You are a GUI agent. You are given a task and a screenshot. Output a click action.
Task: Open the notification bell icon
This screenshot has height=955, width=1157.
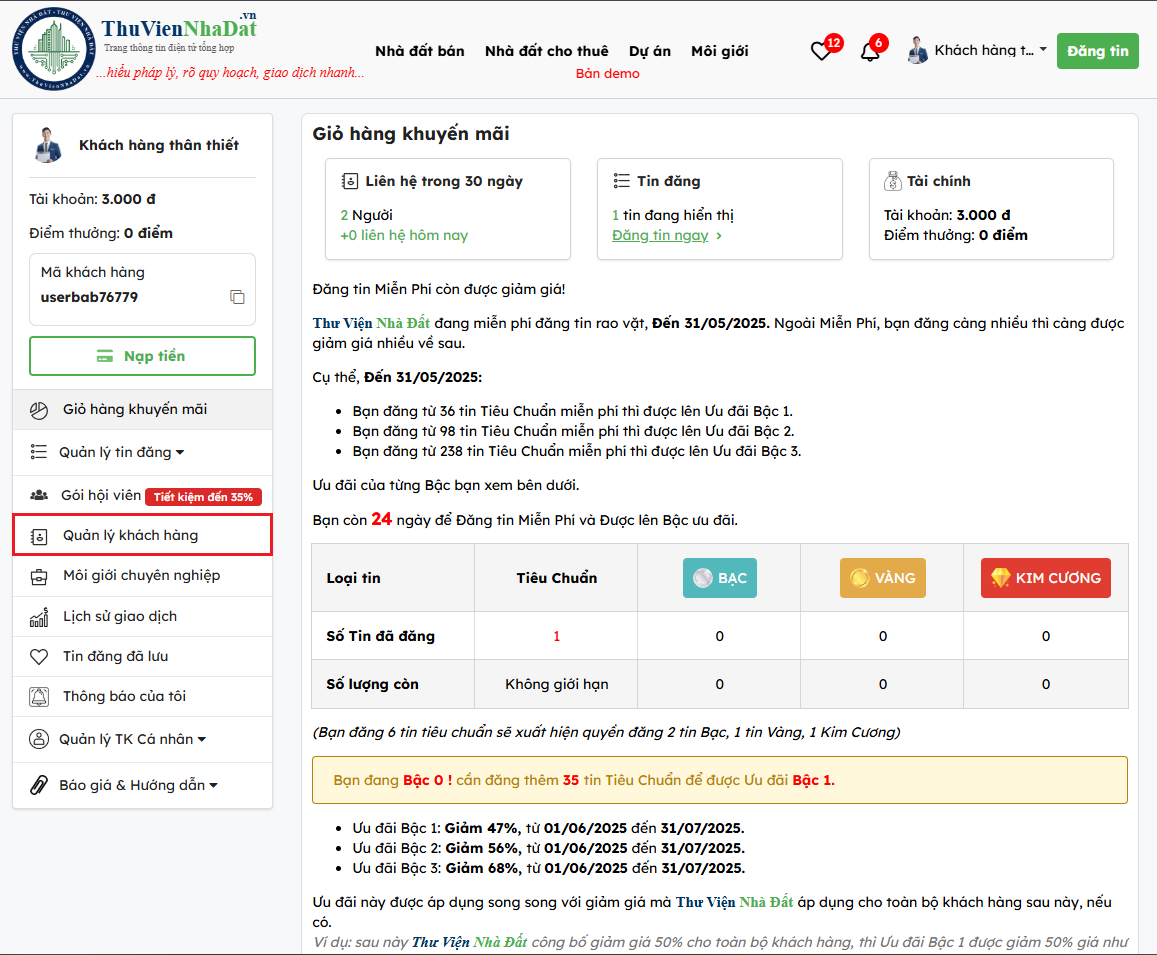tap(870, 51)
